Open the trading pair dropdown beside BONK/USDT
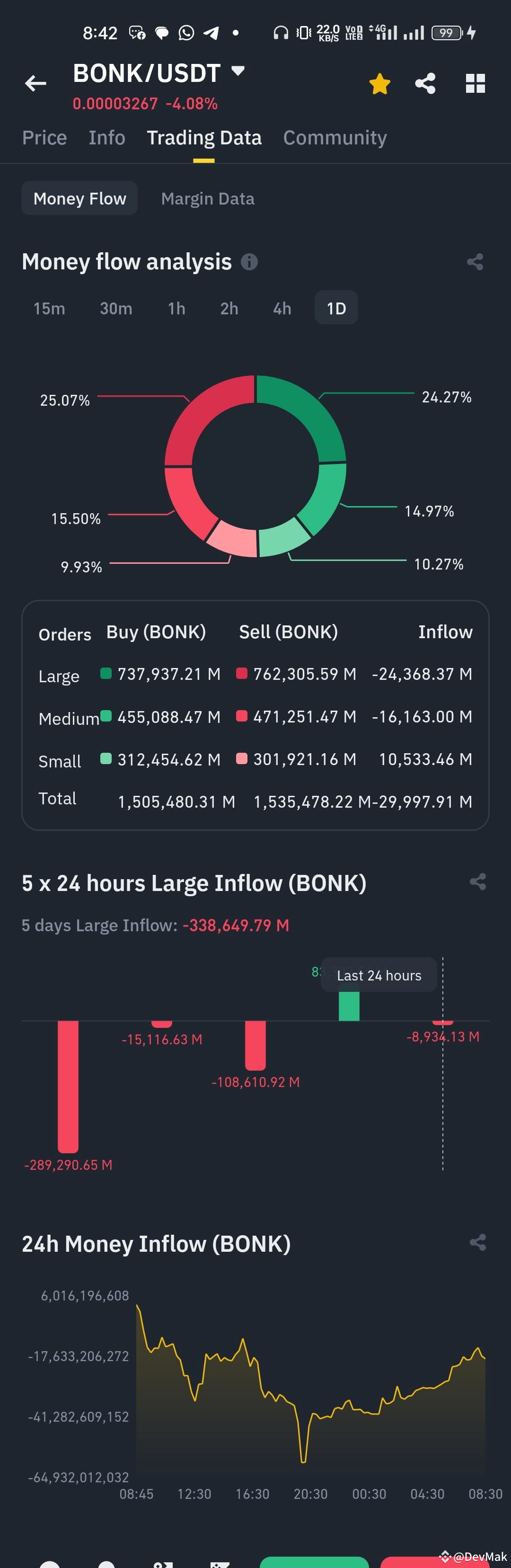511x1568 pixels. (238, 70)
